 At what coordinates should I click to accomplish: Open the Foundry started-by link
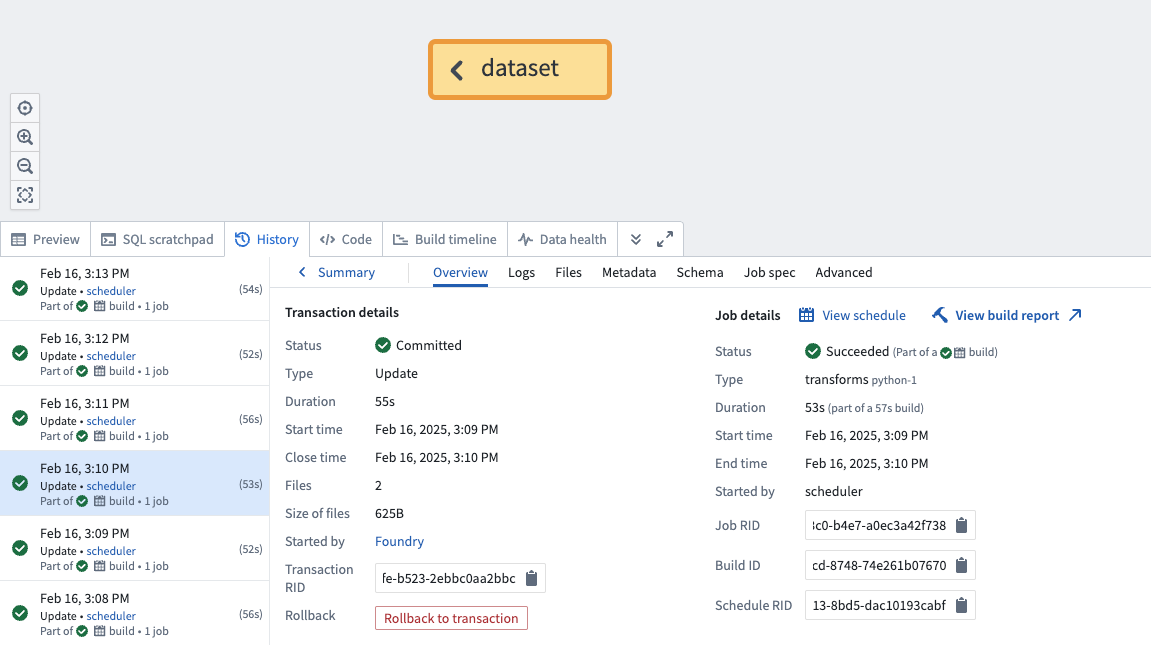pyautogui.click(x=399, y=541)
